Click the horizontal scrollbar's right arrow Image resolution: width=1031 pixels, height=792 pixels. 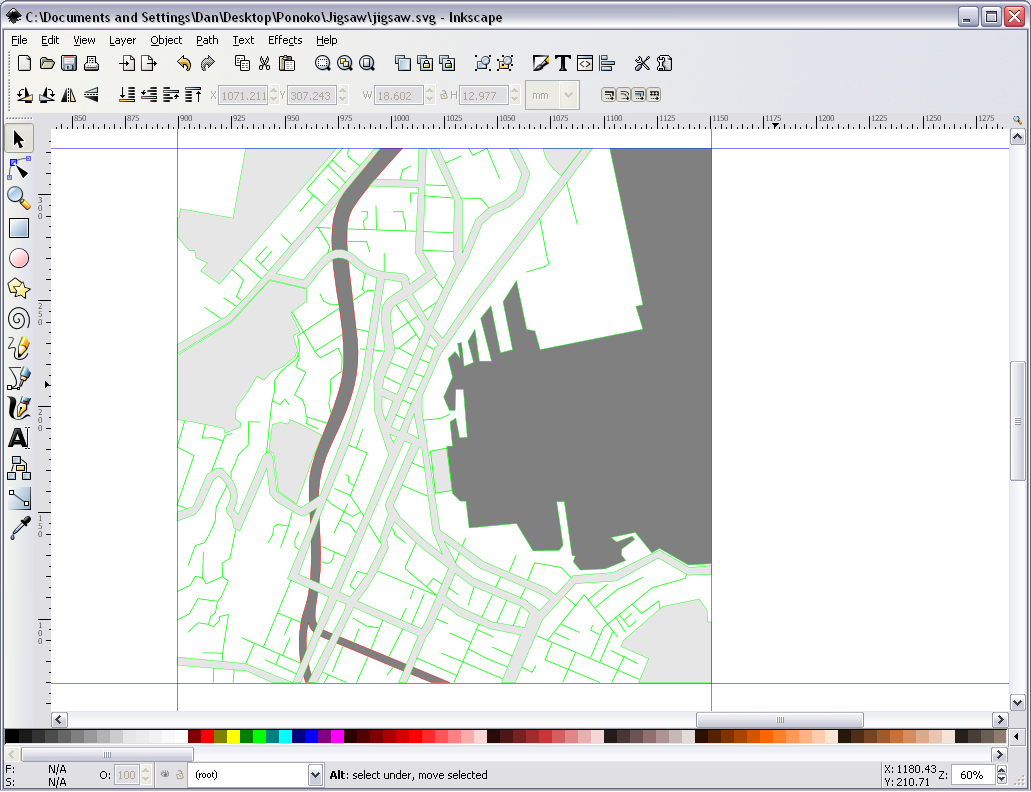tap(1000, 719)
